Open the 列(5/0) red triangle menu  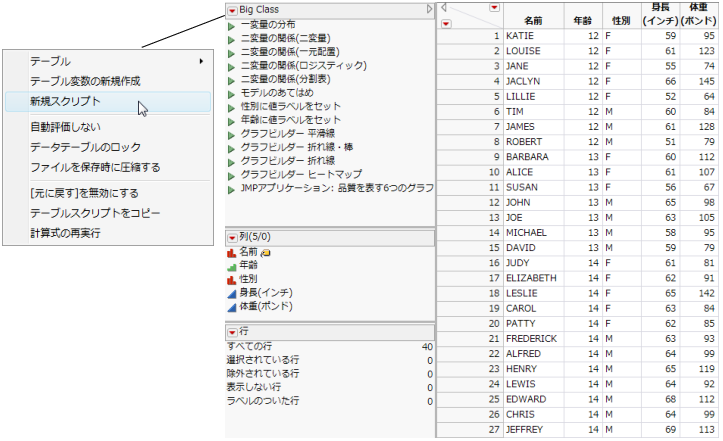point(231,239)
